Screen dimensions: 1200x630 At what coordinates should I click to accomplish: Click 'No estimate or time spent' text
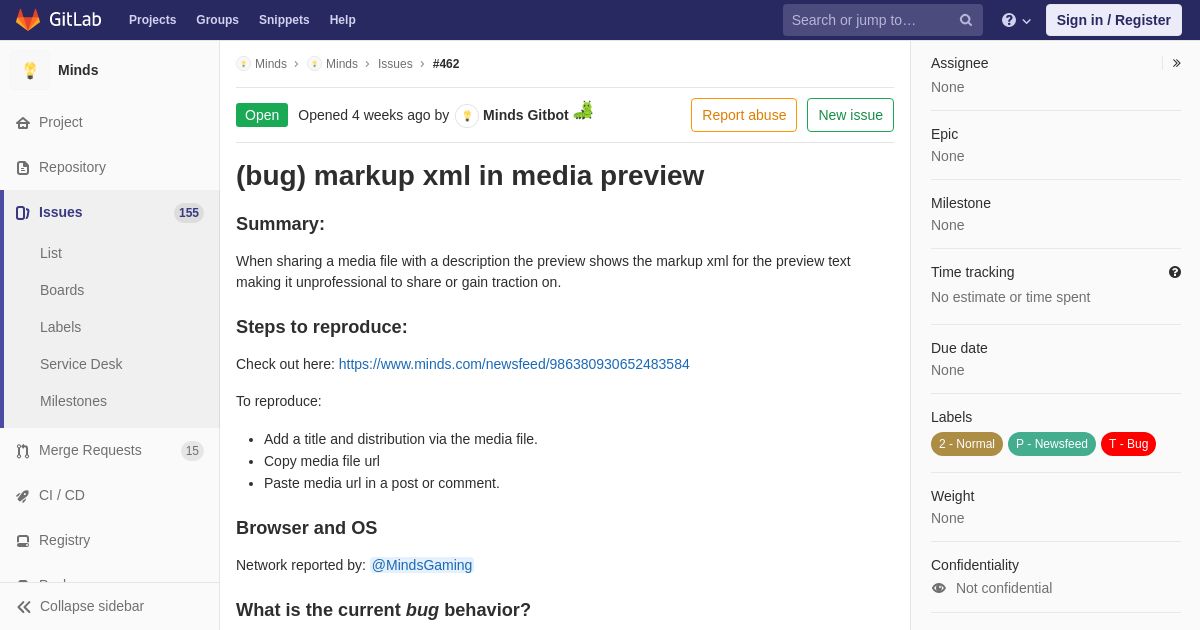pyautogui.click(x=1010, y=297)
